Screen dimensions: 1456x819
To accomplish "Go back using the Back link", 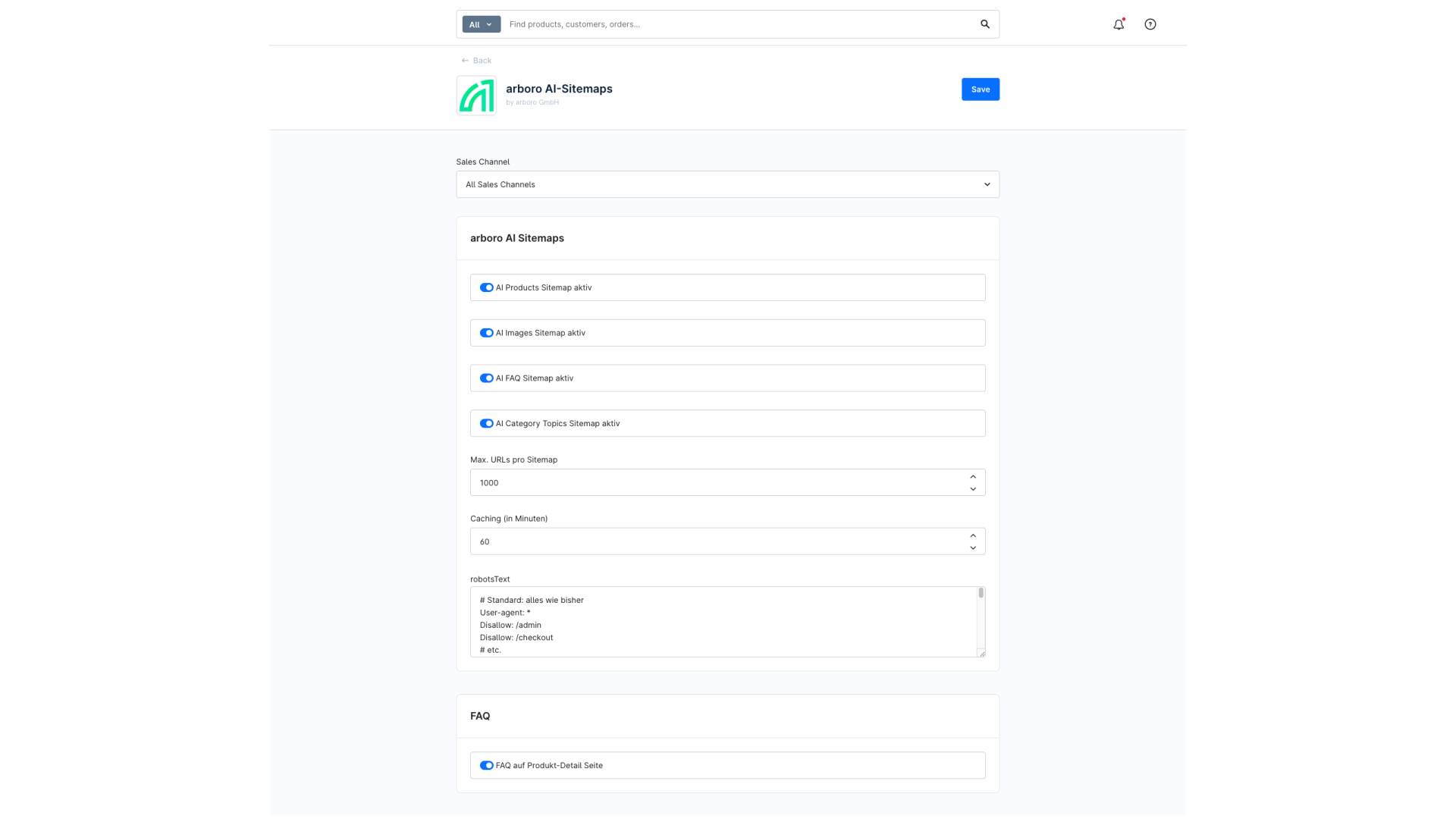I will 476,61.
